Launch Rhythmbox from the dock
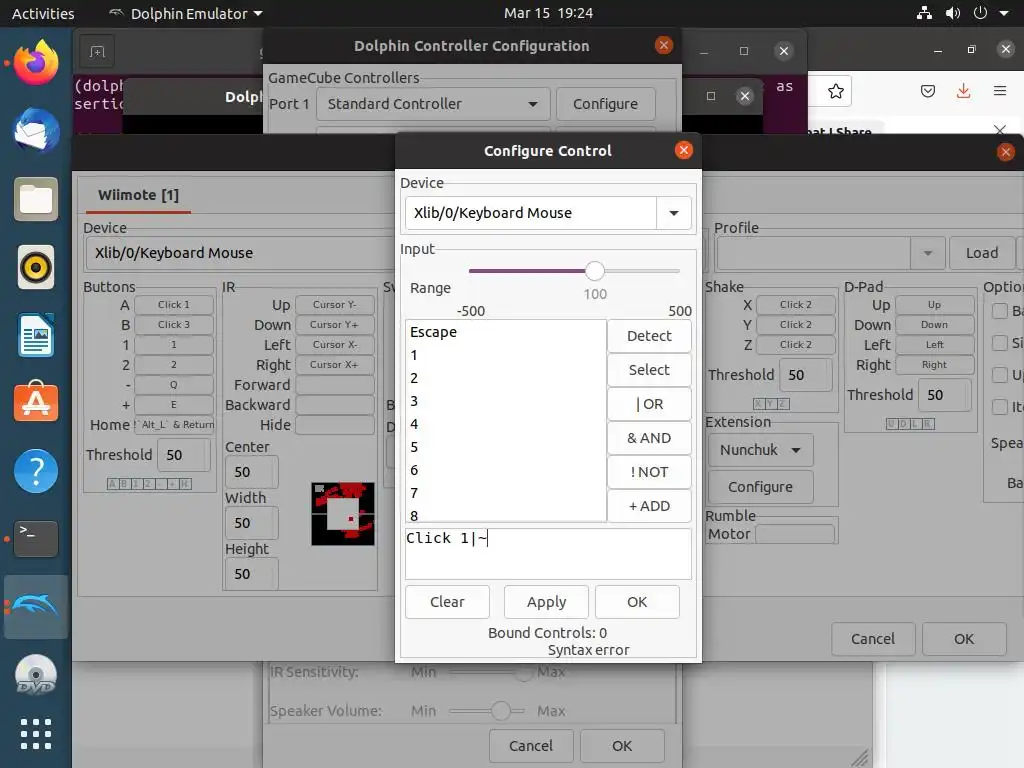The image size is (1024, 768). (x=36, y=266)
